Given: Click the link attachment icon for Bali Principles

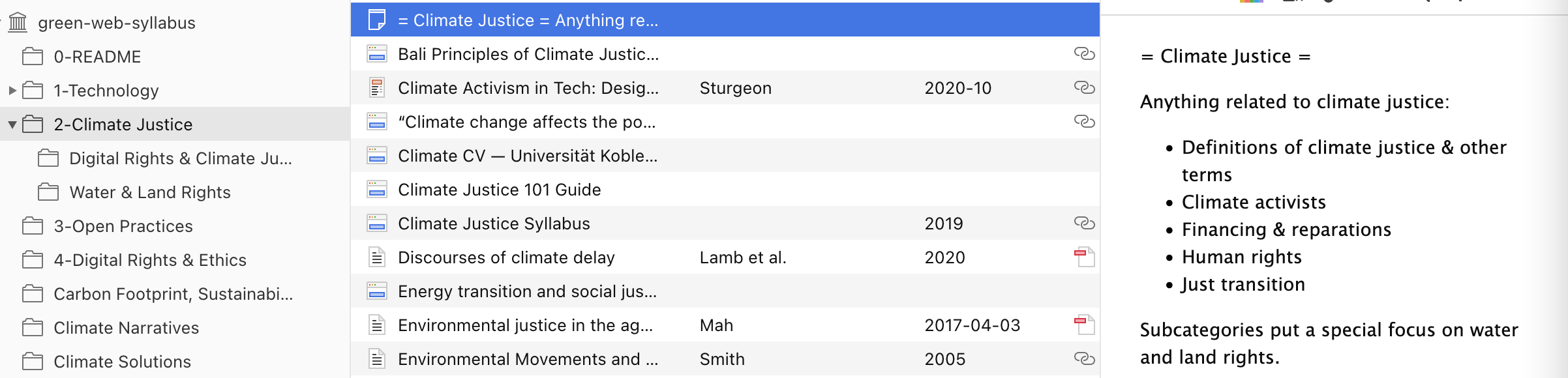Looking at the screenshot, I should tap(1084, 54).
